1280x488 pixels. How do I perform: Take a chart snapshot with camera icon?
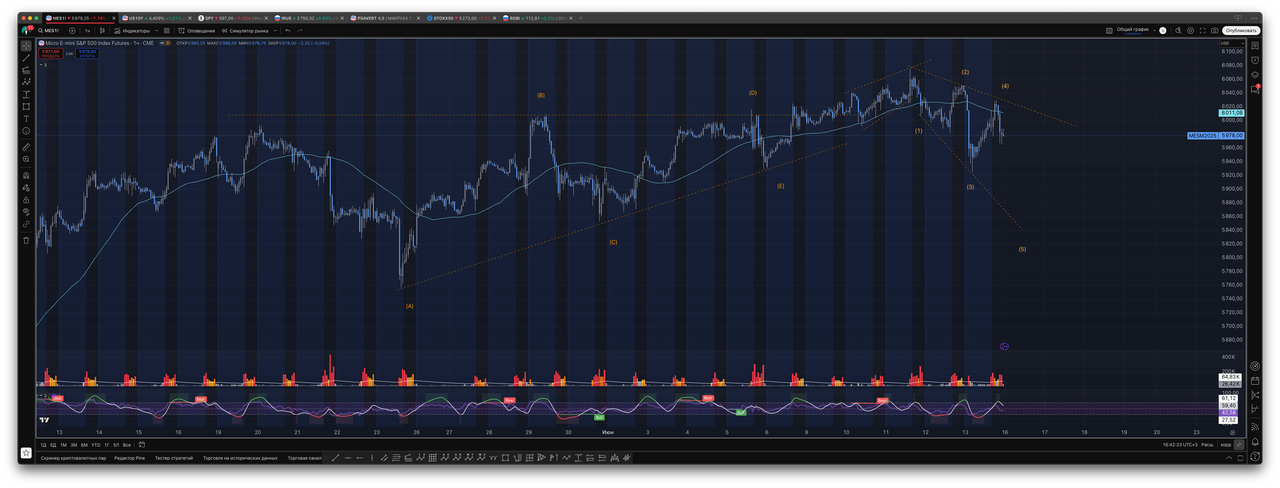pos(1214,30)
